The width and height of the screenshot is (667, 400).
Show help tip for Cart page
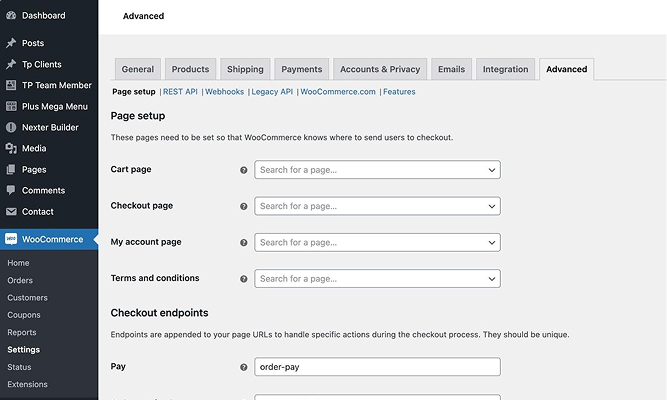(x=244, y=170)
